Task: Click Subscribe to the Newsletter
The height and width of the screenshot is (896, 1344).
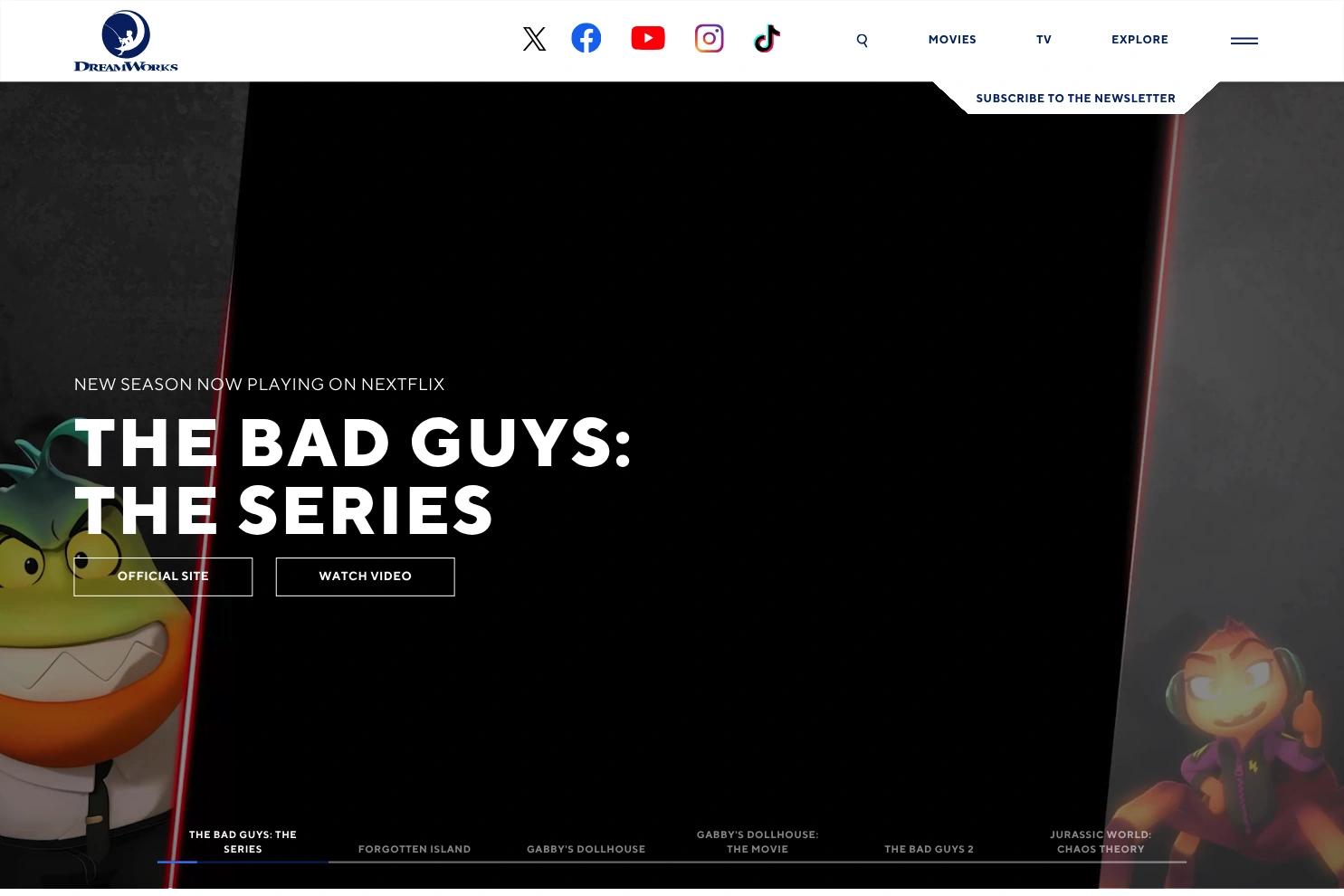Action: [x=1075, y=99]
